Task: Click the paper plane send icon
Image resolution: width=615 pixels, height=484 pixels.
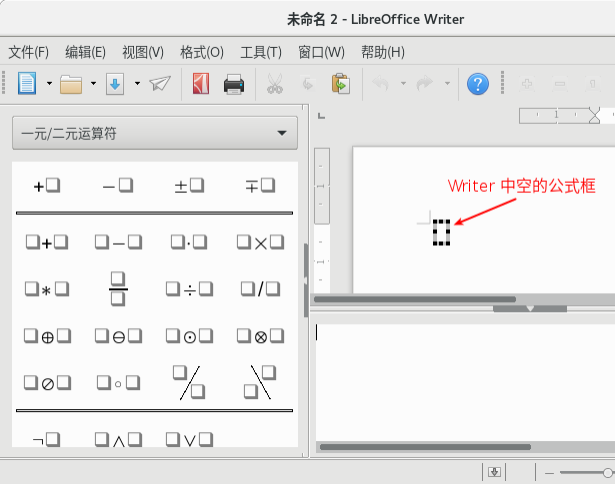Action: (x=160, y=83)
